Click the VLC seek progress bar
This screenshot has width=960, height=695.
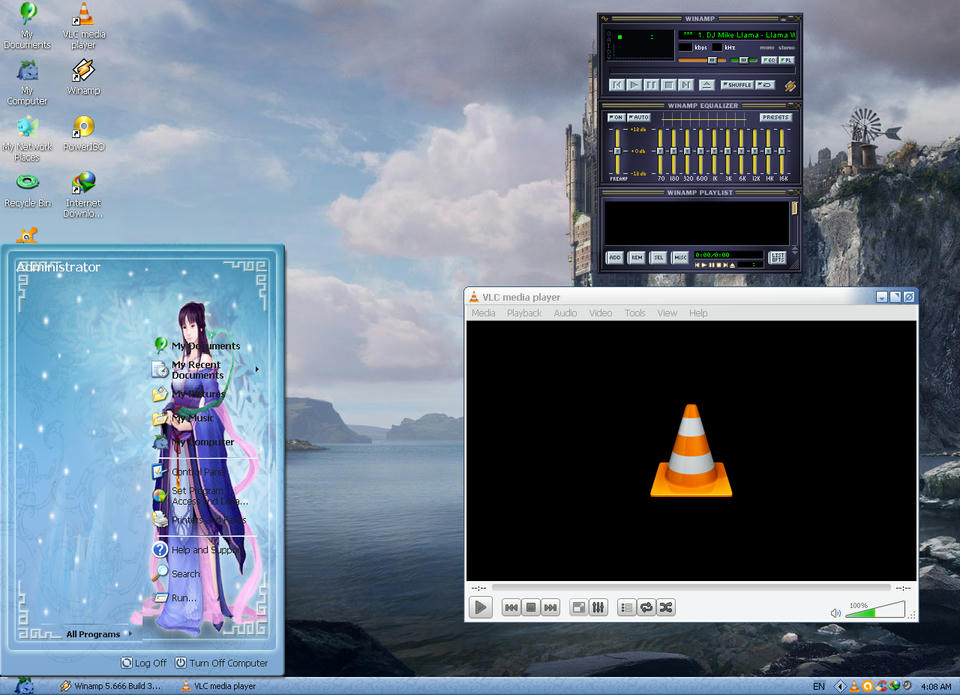pos(691,588)
